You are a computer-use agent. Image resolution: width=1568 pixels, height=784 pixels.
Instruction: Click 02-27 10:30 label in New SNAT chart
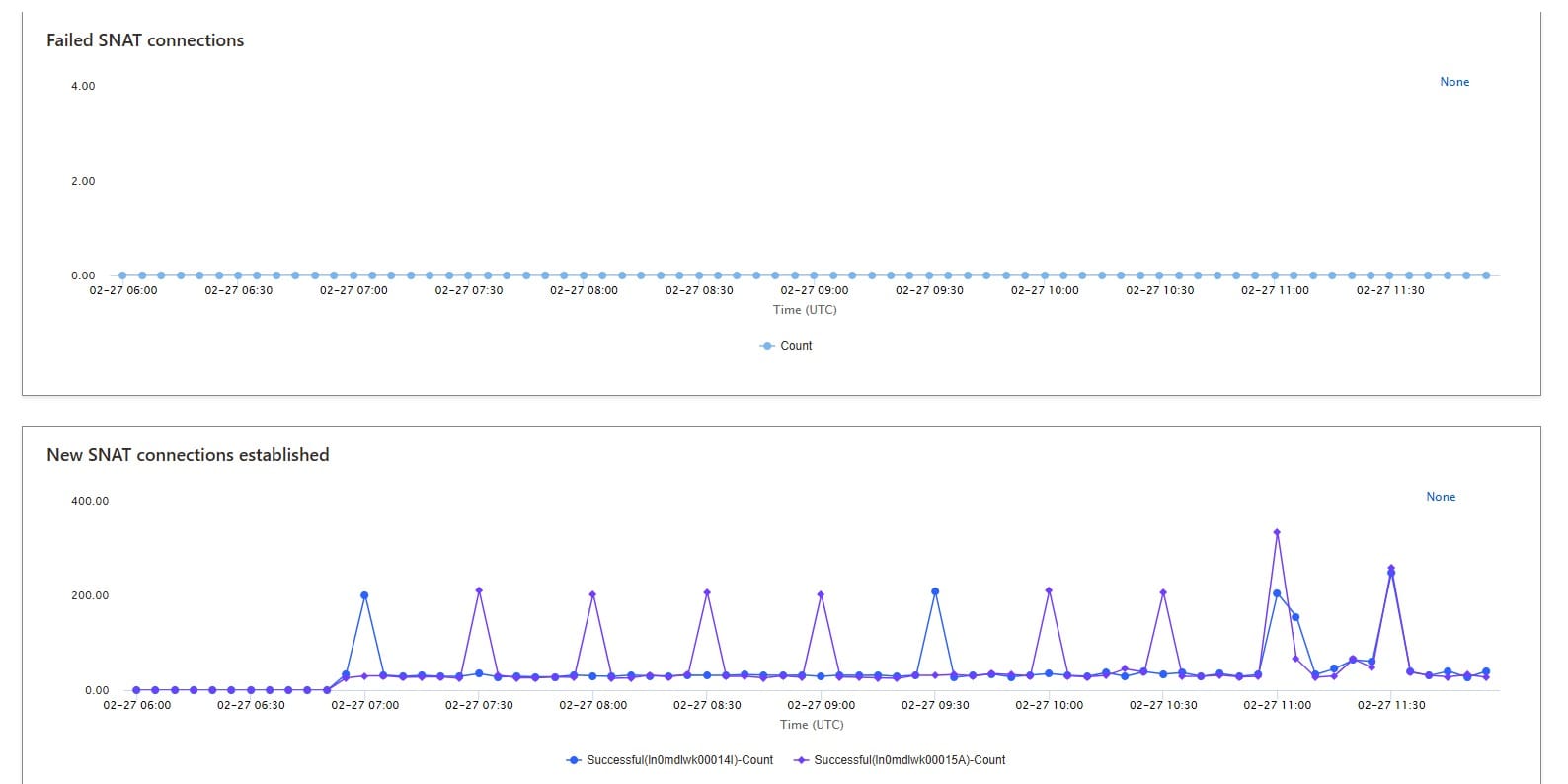click(1163, 706)
